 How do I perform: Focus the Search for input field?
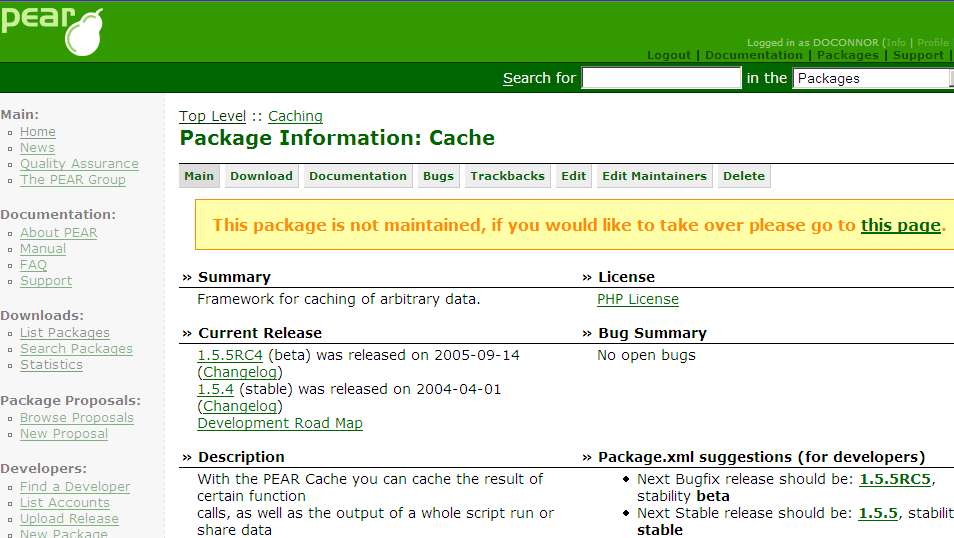click(661, 78)
